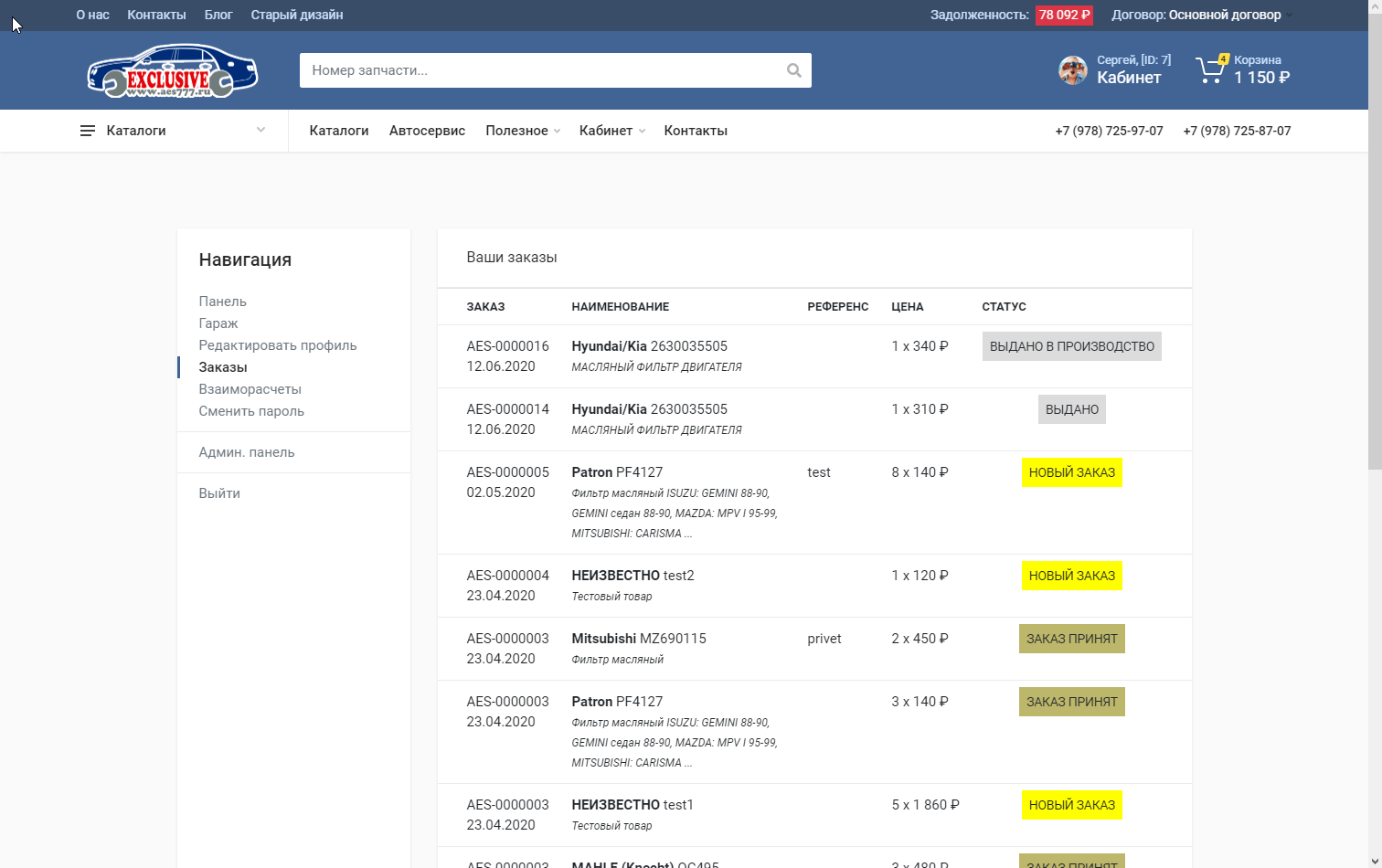Click the page vertical scrollbar thumb

[1375, 241]
